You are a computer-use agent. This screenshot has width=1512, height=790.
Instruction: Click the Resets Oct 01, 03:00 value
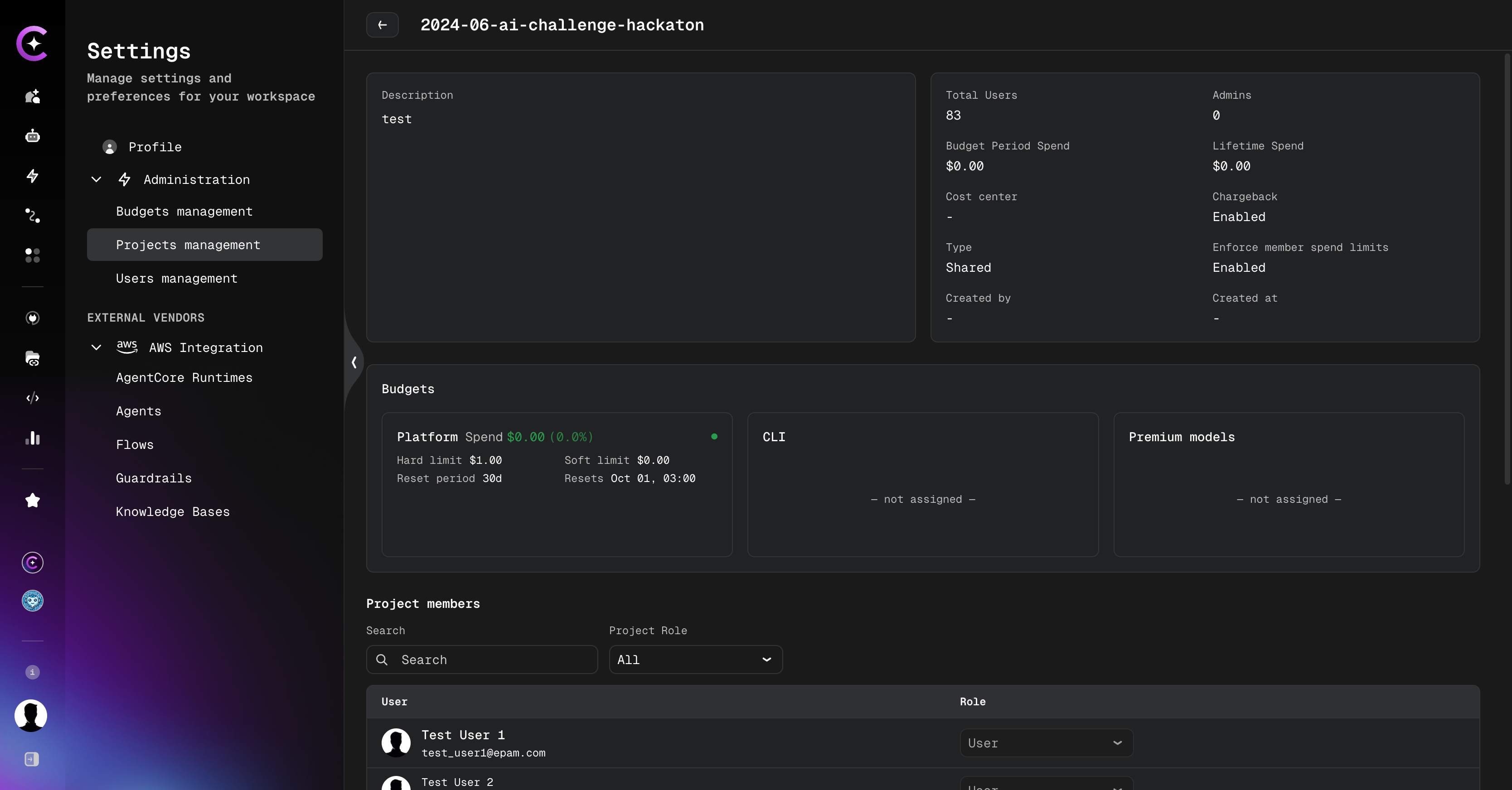coord(653,478)
